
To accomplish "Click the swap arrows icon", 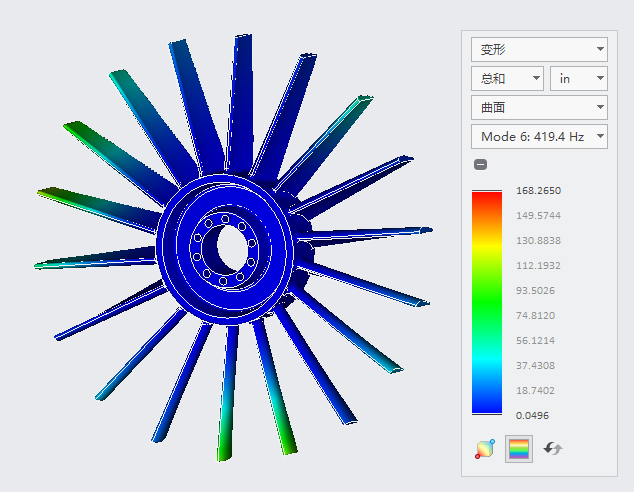I will coord(553,449).
